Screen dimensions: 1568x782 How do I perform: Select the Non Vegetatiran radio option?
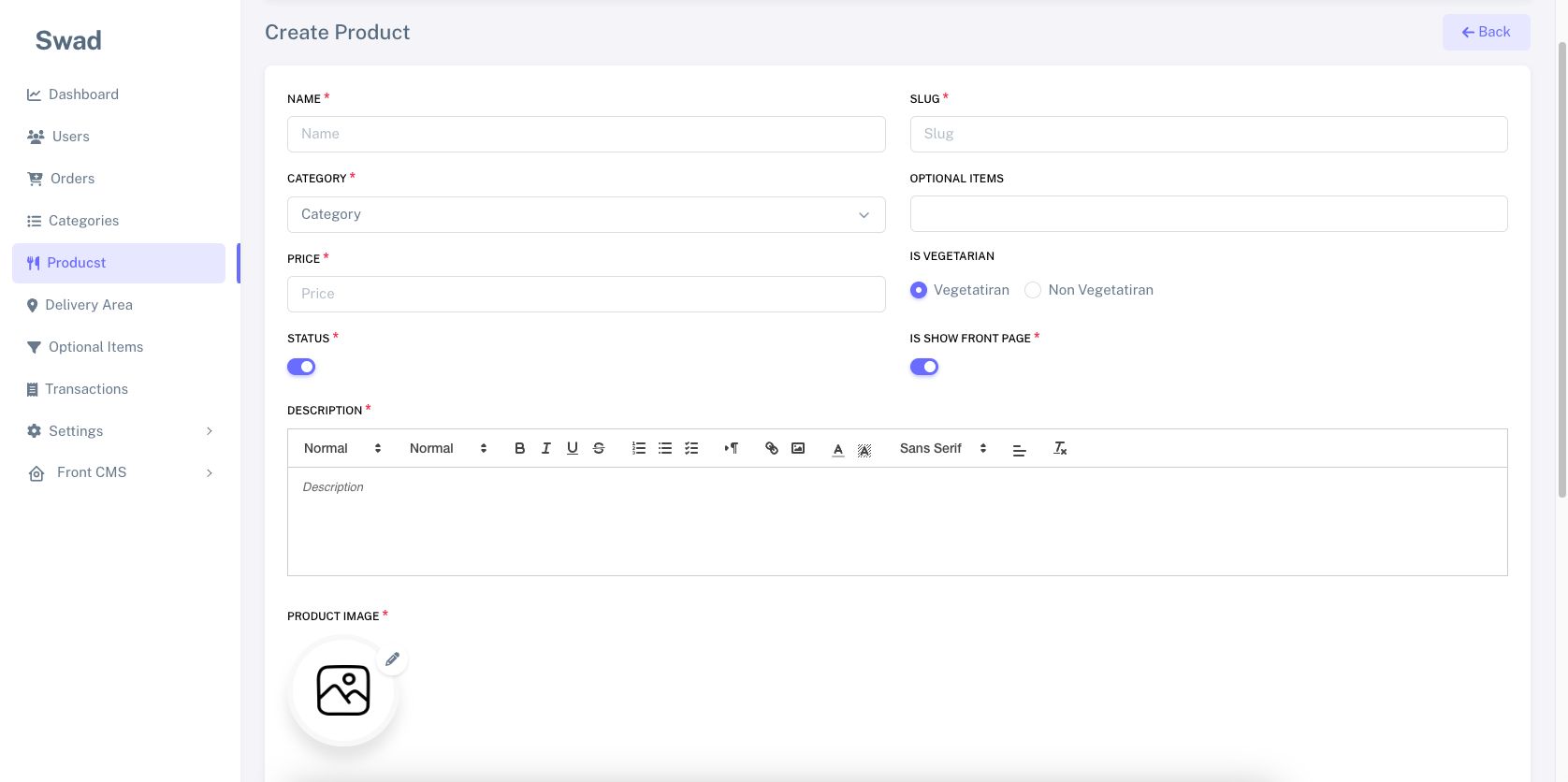[1033, 290]
